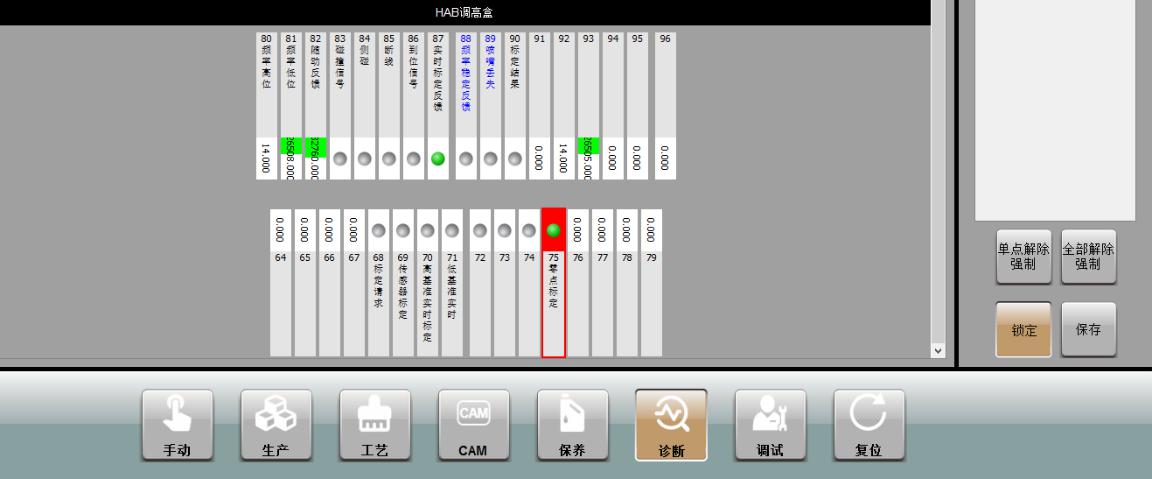The image size is (1152, 479).
Task: Select the value field of channel 64
Action: (x=280, y=231)
